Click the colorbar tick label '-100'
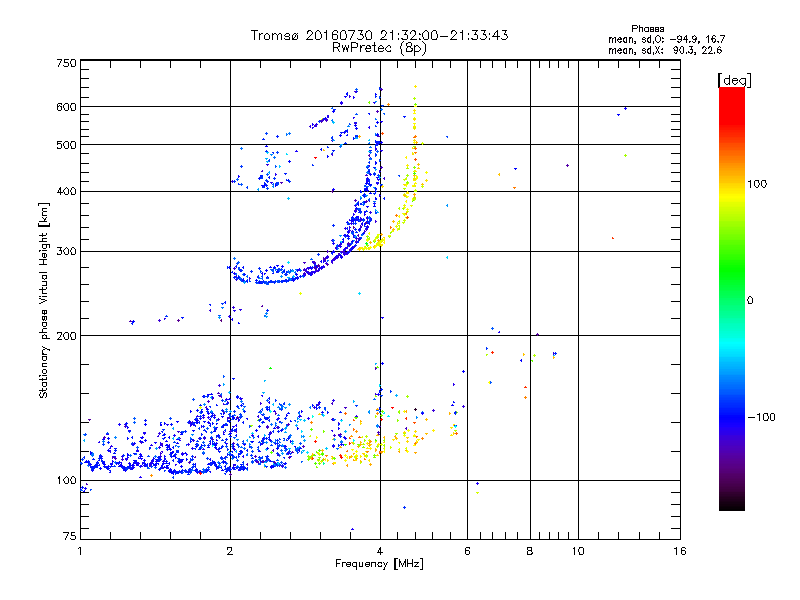 761,417
